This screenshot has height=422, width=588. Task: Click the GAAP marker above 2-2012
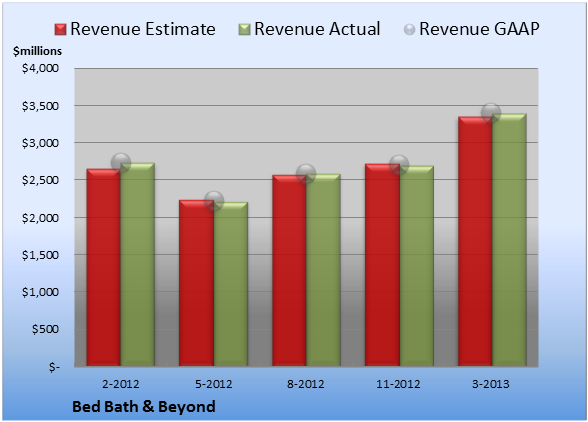tap(121, 163)
